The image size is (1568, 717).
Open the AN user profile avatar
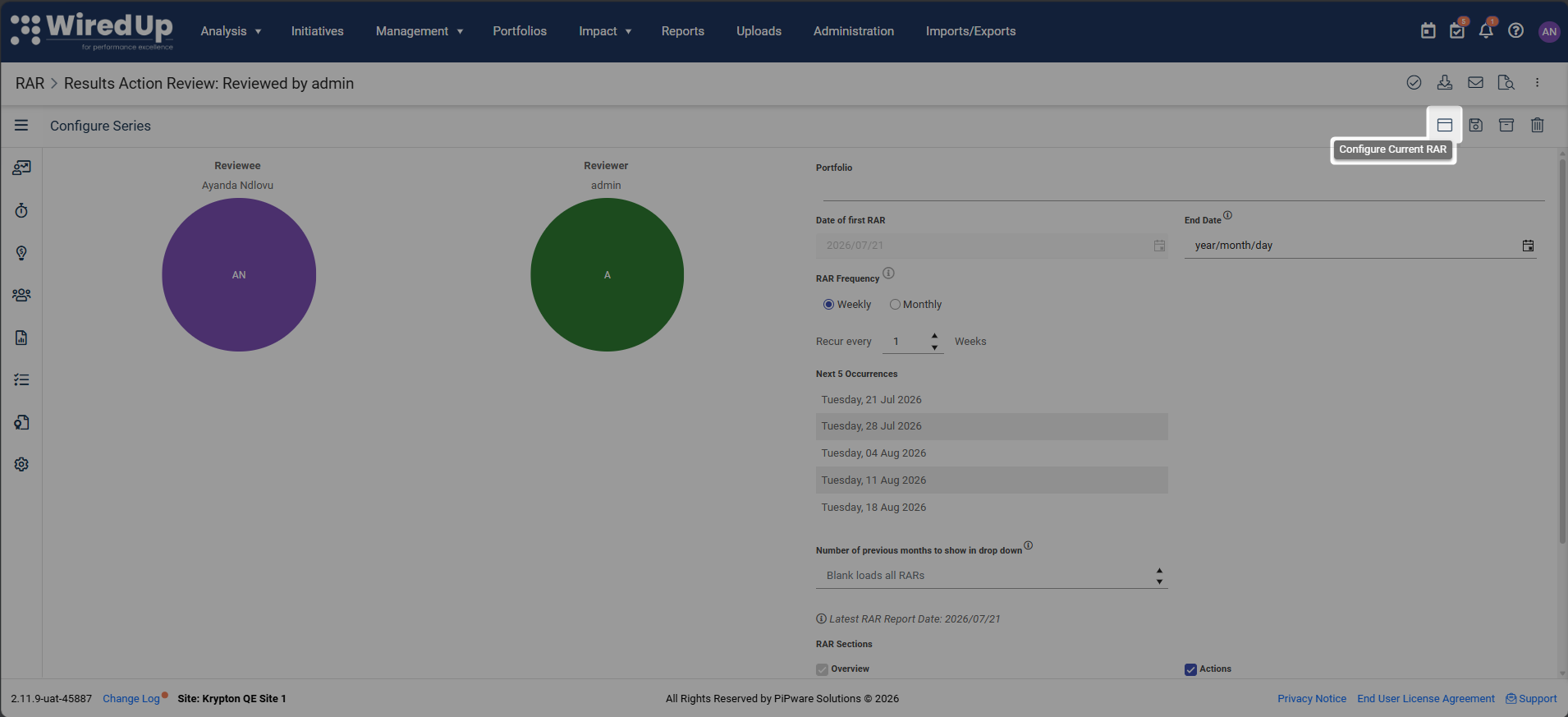(1549, 31)
